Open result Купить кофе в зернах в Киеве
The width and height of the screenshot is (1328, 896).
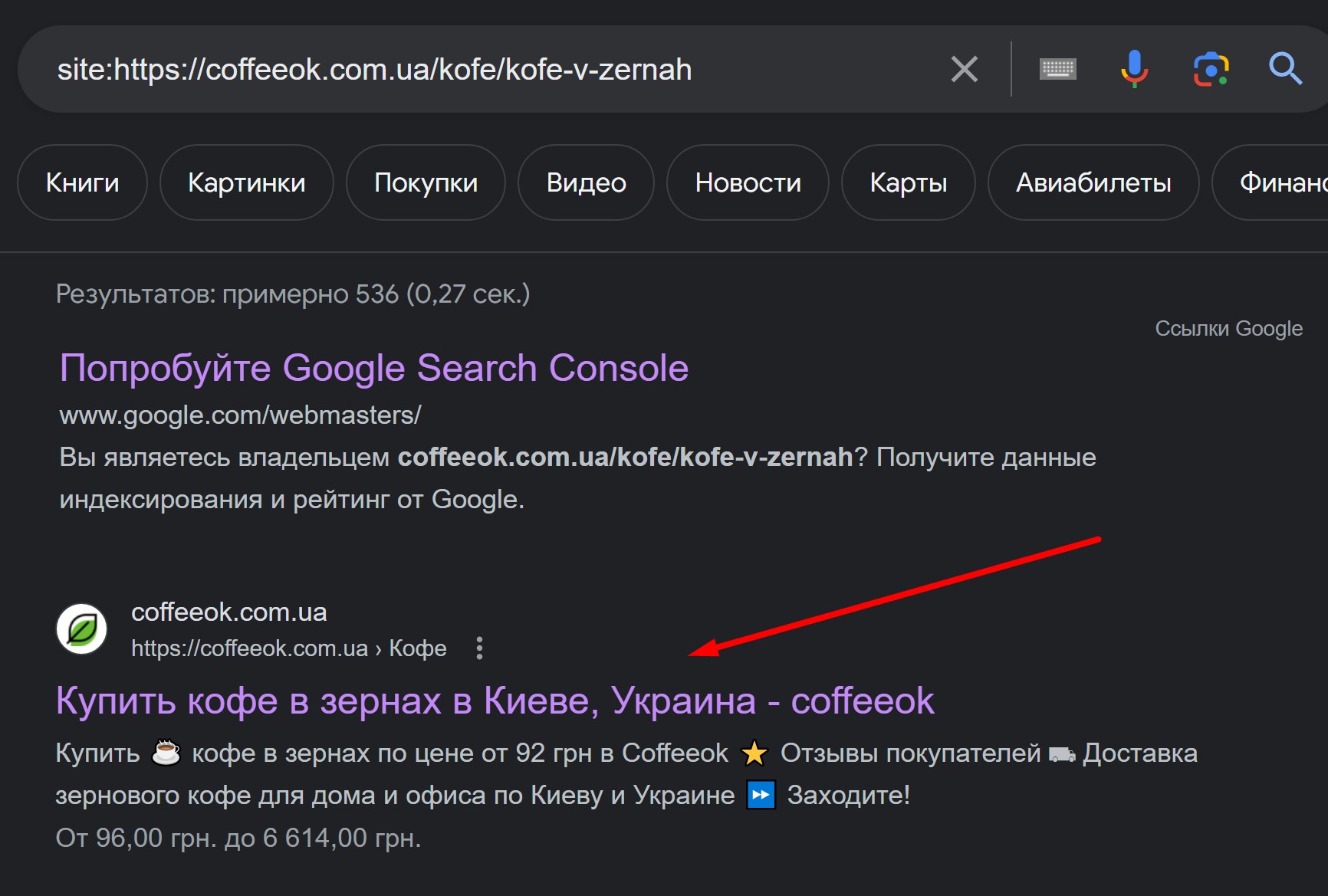(495, 701)
